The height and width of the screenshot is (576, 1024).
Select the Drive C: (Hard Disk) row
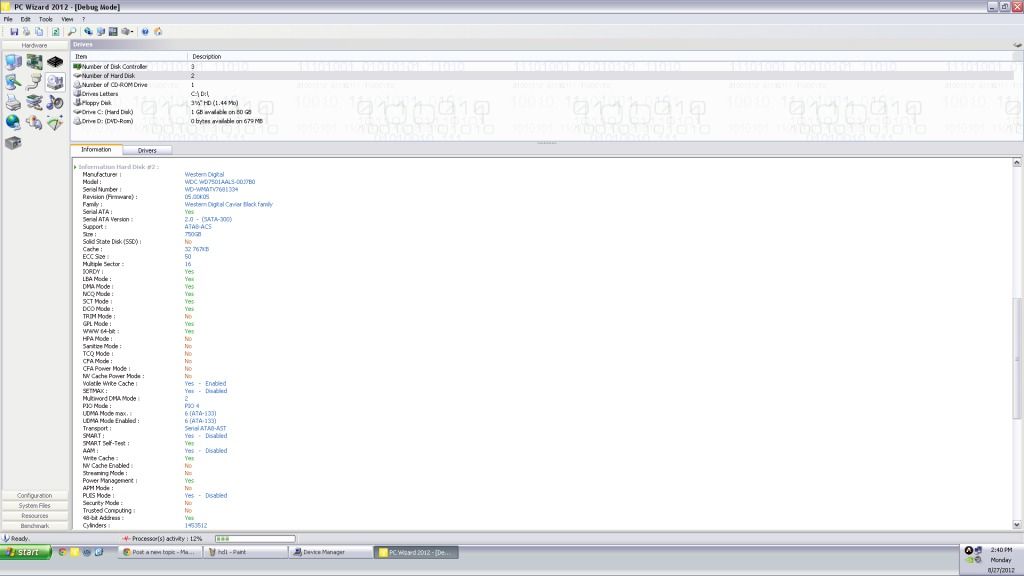click(543, 112)
